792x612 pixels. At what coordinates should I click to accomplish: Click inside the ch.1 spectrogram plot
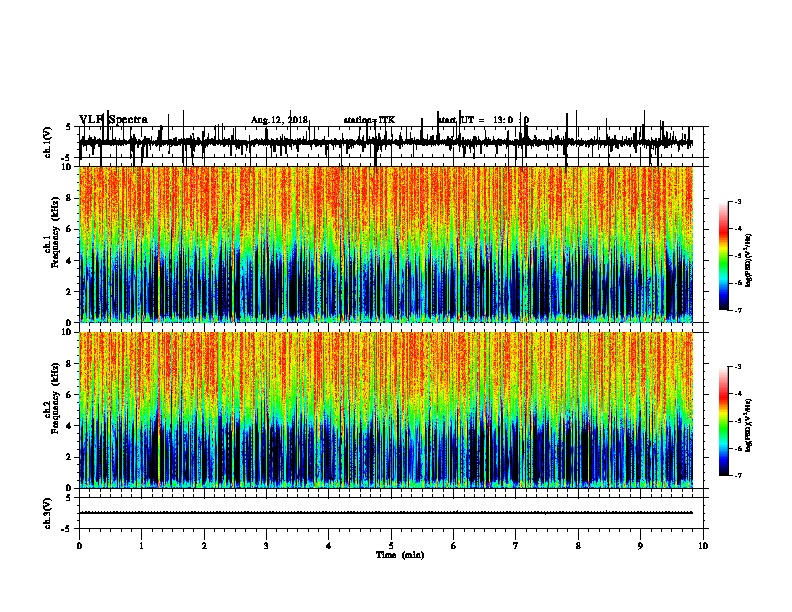386,244
